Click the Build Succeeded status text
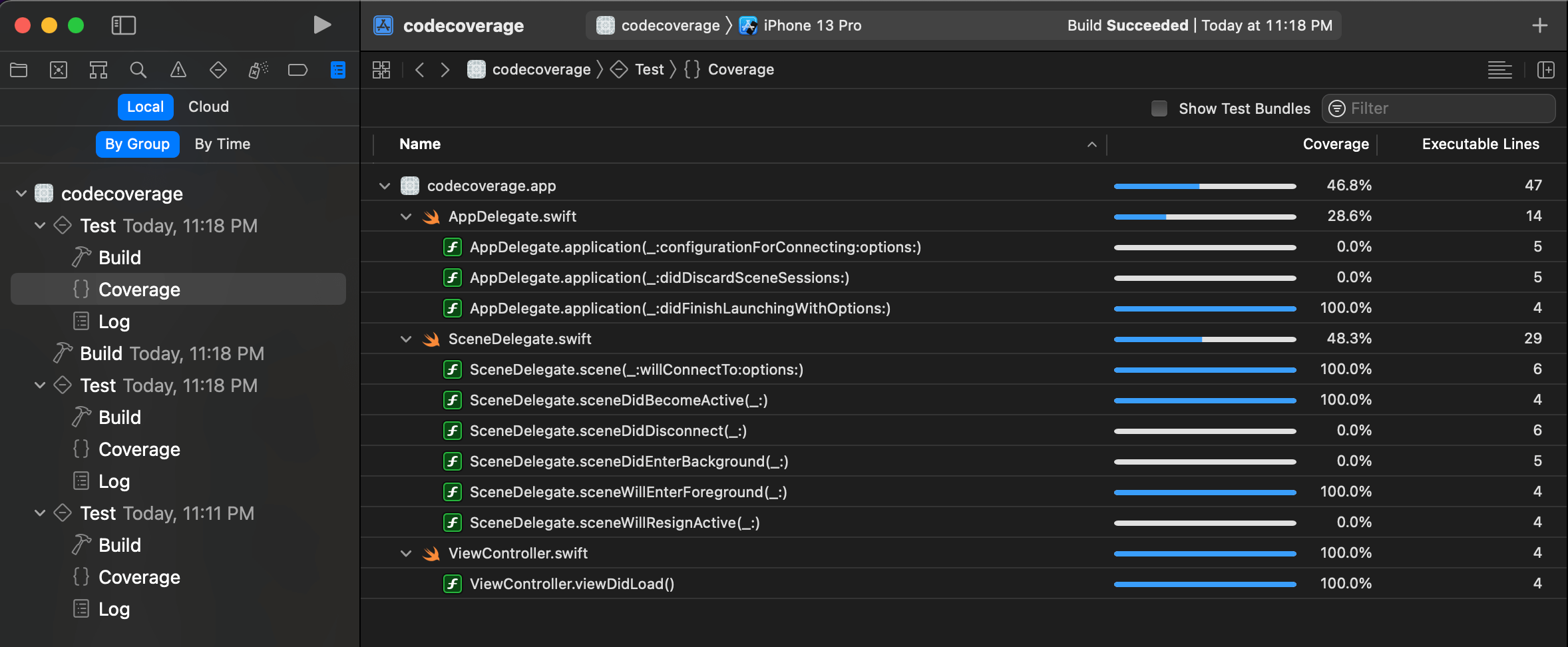The height and width of the screenshot is (647, 1568). pos(1127,25)
